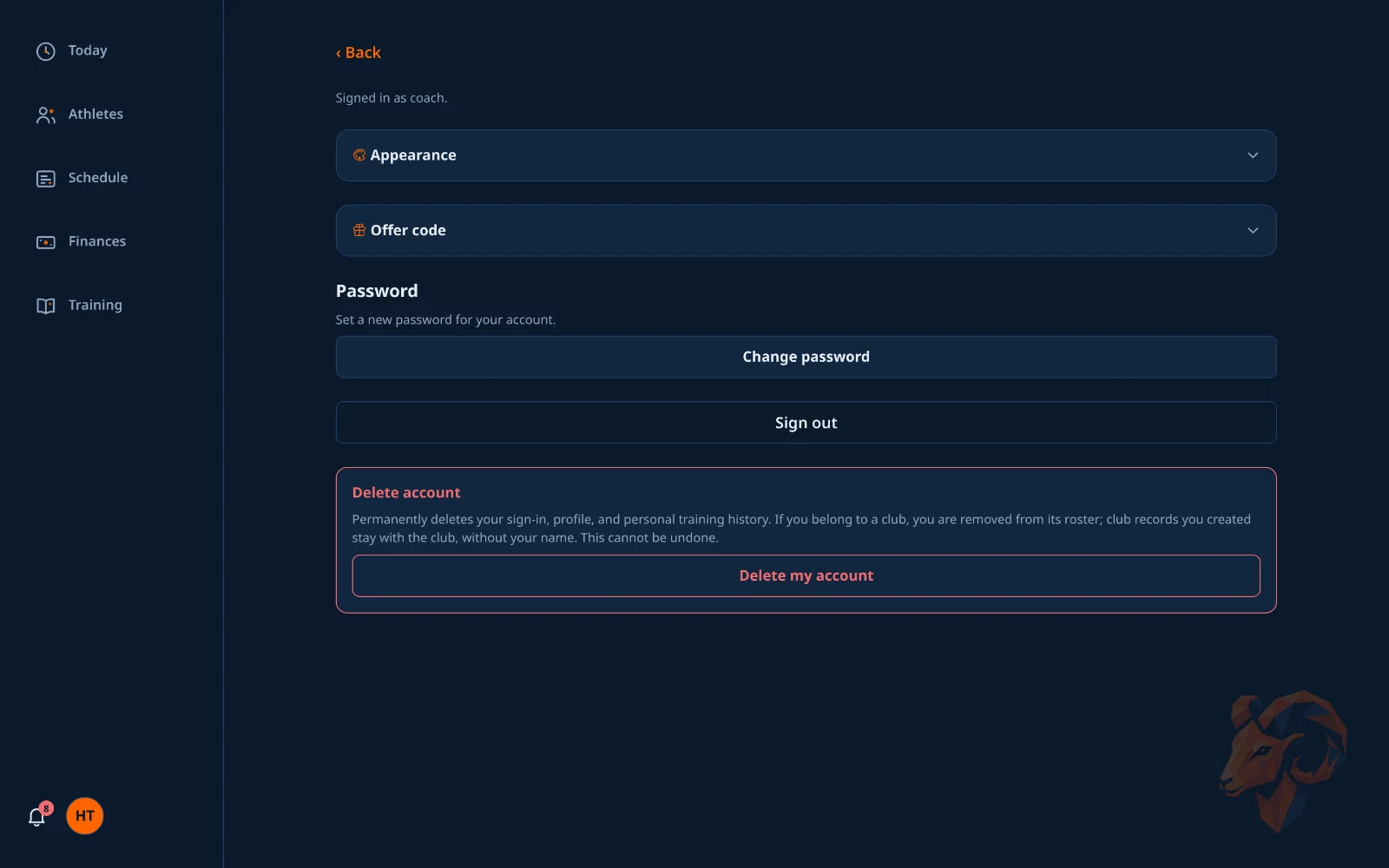This screenshot has height=868, width=1389.
Task: Expand the Appearance section chevron
Action: (x=1253, y=155)
